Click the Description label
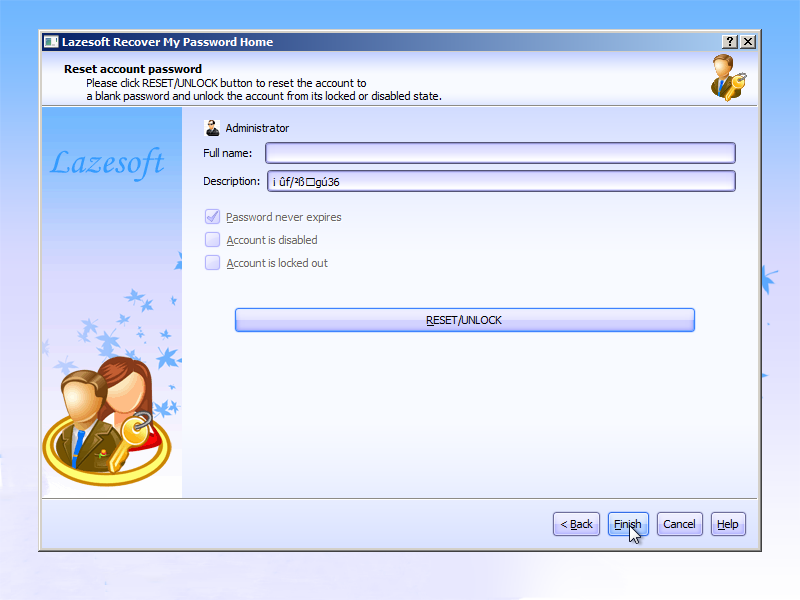 232,181
